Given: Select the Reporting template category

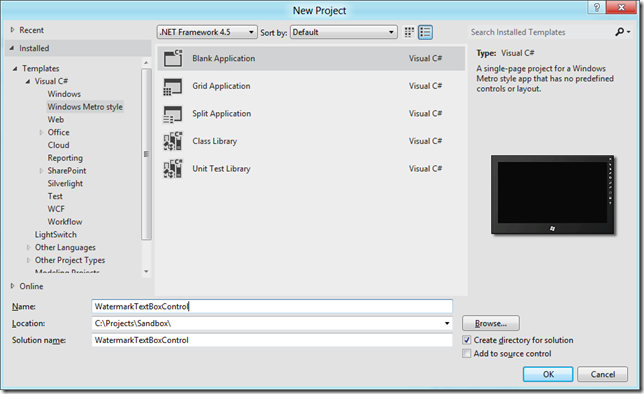Looking at the screenshot, I should [65, 158].
